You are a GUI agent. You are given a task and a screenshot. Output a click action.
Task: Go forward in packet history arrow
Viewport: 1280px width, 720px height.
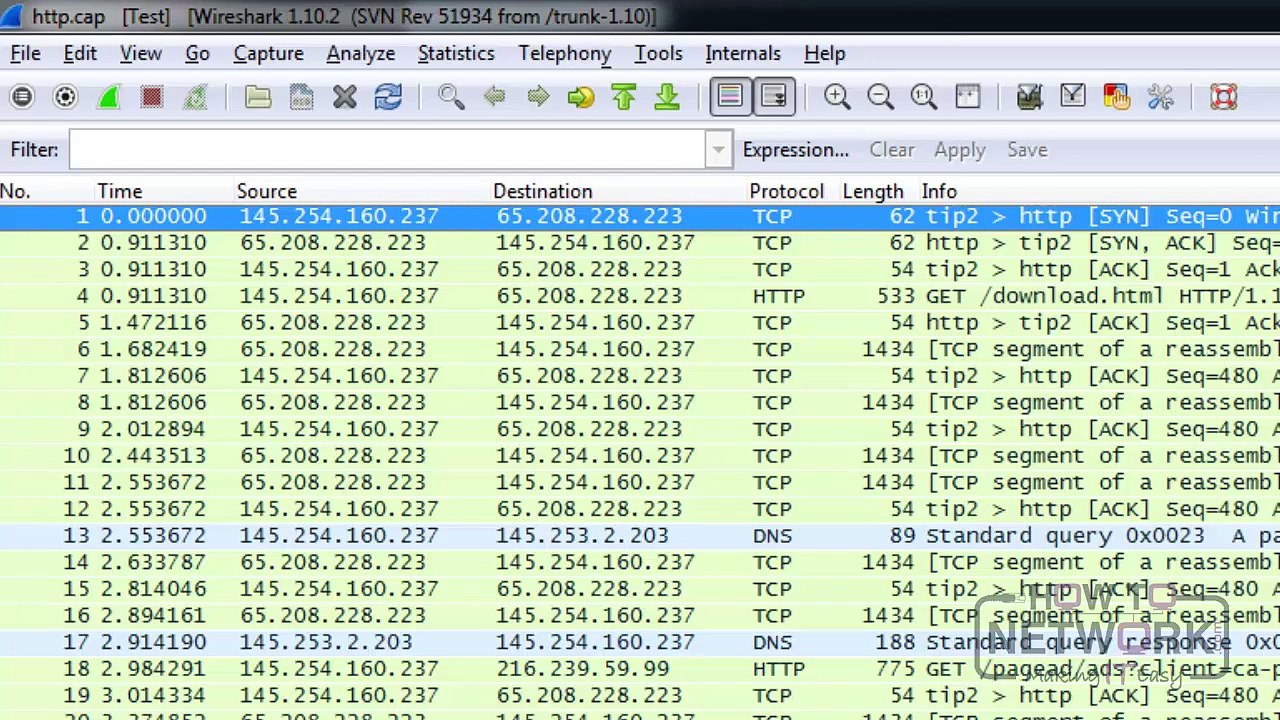pyautogui.click(x=538, y=97)
